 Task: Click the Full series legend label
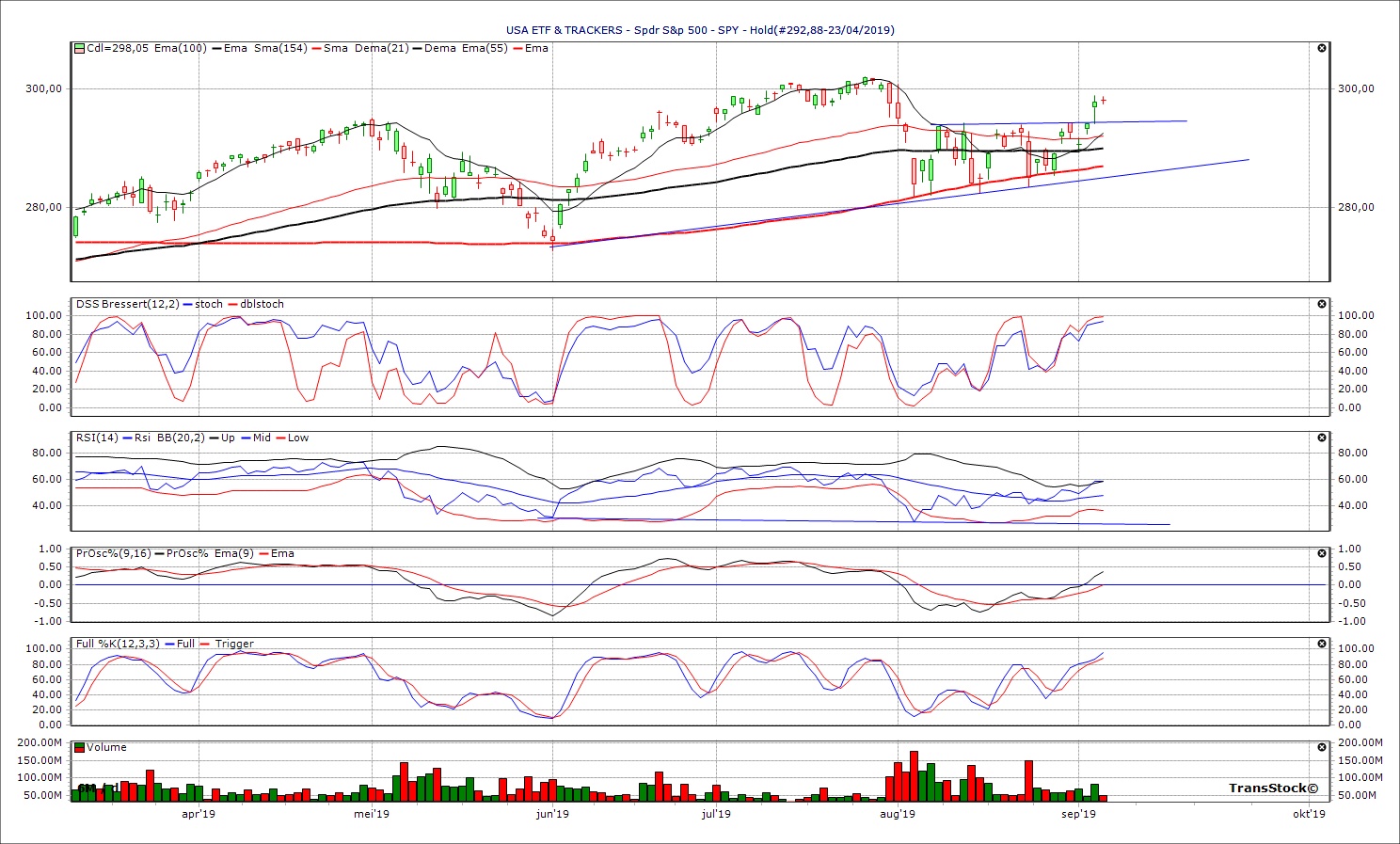[185, 644]
